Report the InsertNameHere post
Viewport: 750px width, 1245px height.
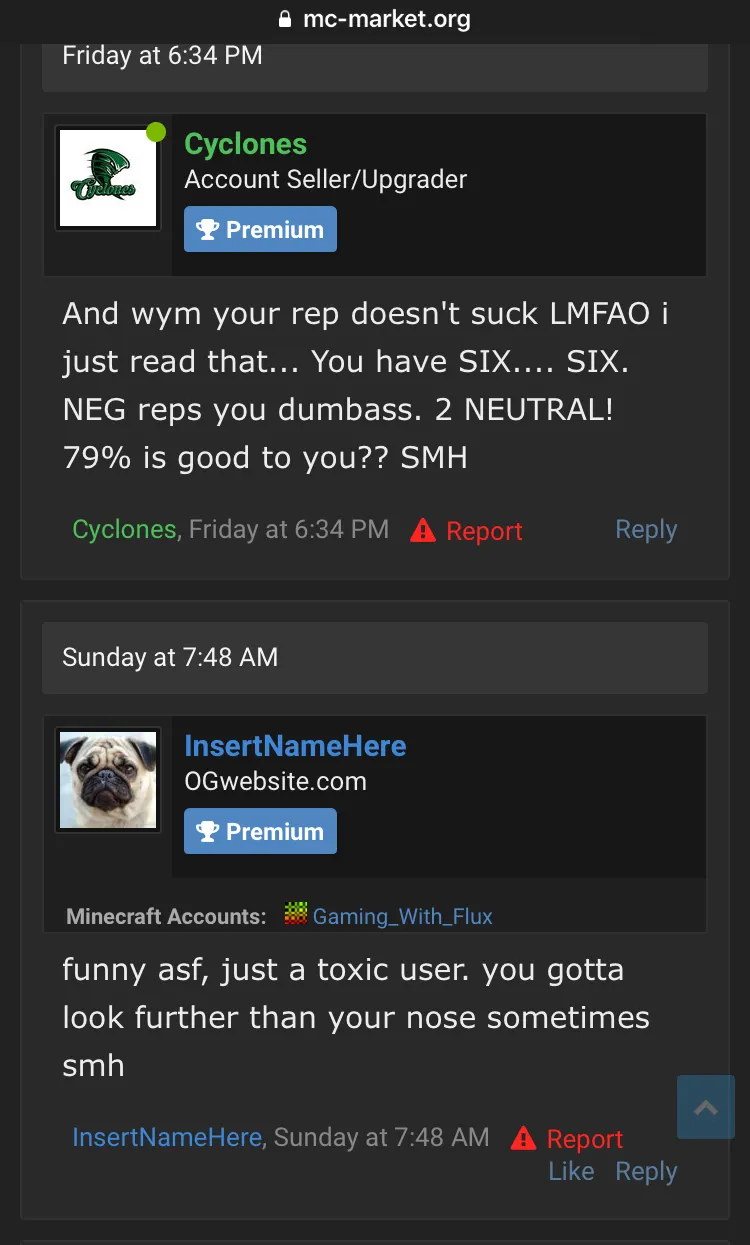[x=585, y=1139]
